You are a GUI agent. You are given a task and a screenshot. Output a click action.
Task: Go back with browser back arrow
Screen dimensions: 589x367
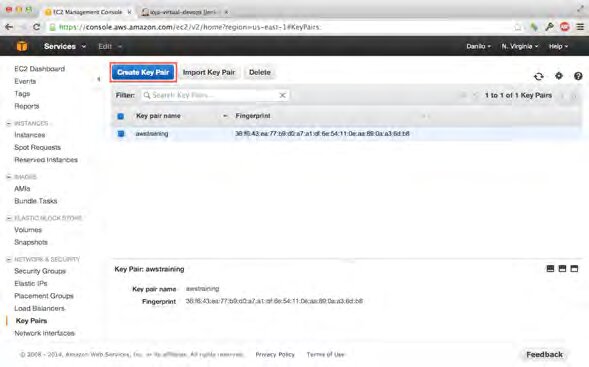tap(9, 27)
